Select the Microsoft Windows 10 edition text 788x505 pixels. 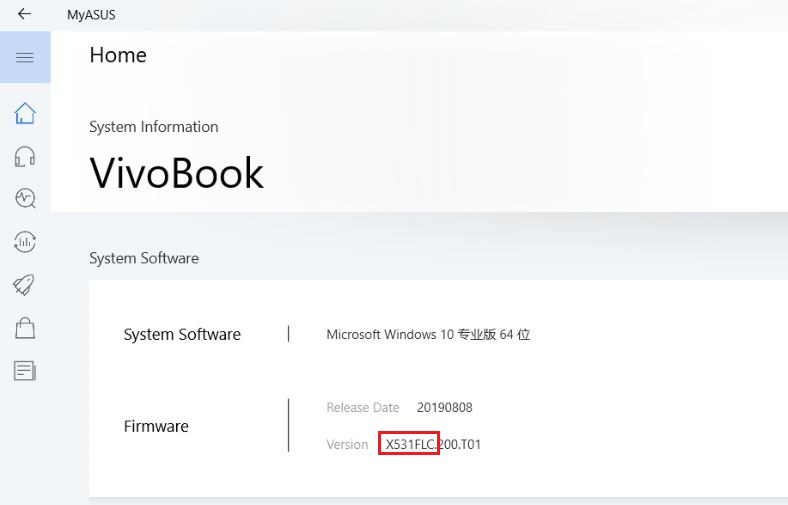(x=428, y=334)
